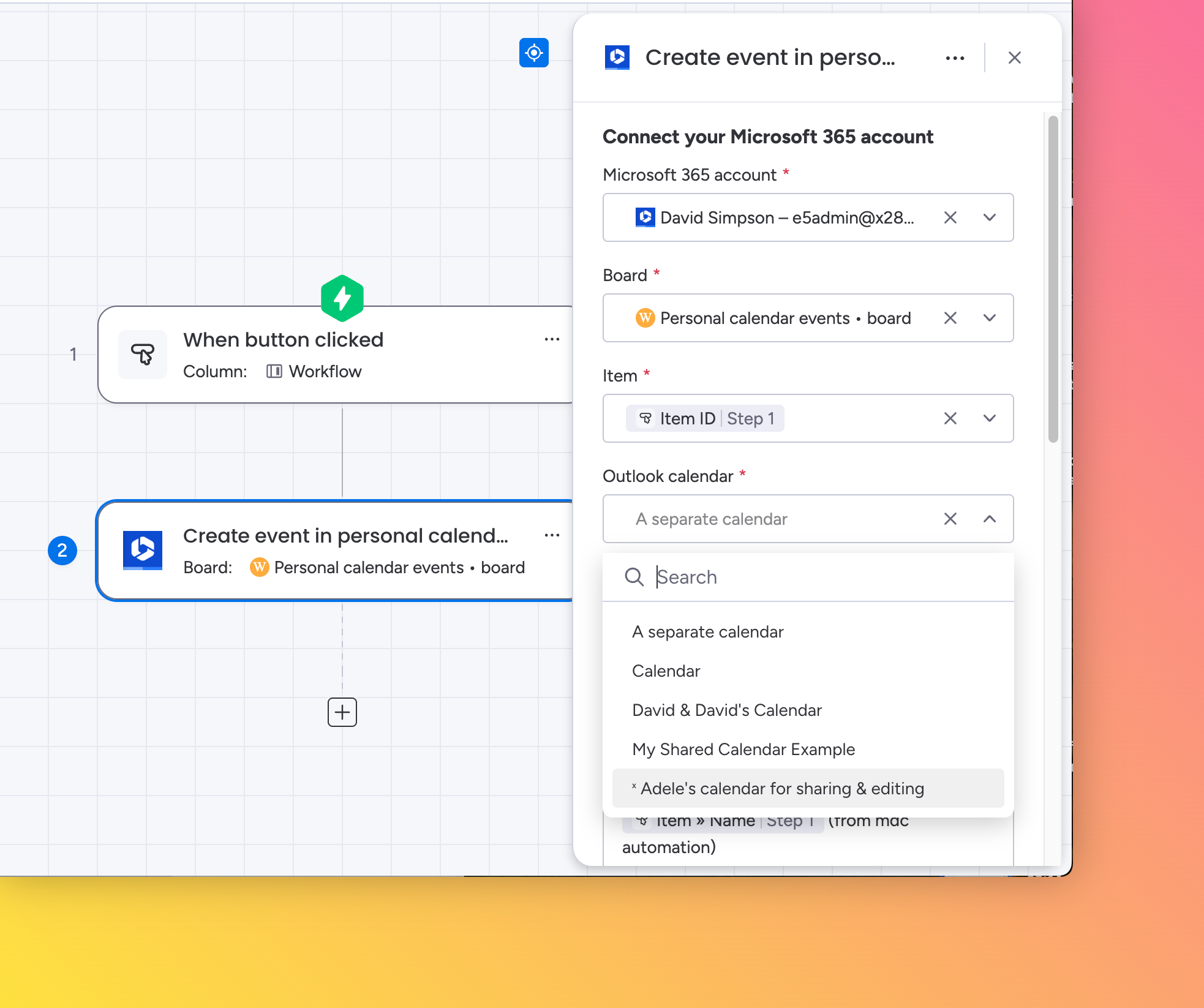The width and height of the screenshot is (1204, 1008).
Task: Collapse the Outlook calendar dropdown
Action: pyautogui.click(x=989, y=519)
